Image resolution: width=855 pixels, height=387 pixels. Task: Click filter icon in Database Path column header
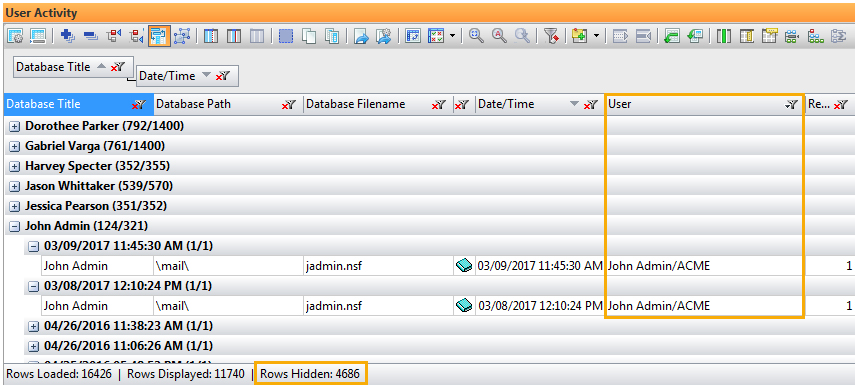(x=289, y=105)
